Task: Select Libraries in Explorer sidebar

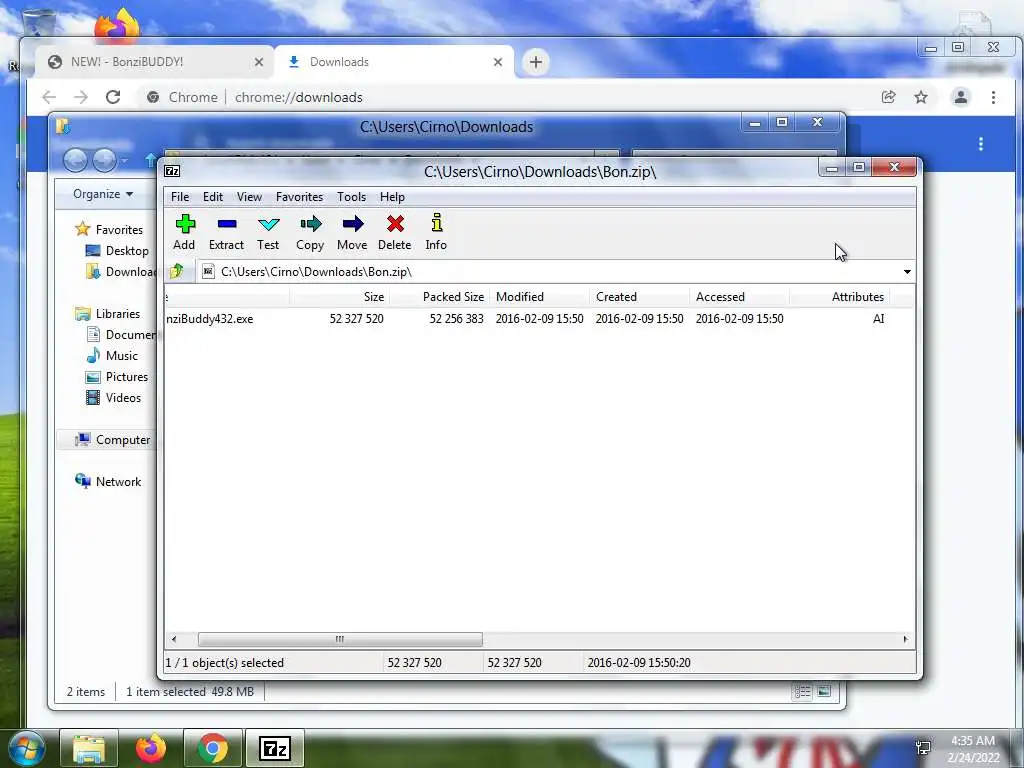Action: 108,313
